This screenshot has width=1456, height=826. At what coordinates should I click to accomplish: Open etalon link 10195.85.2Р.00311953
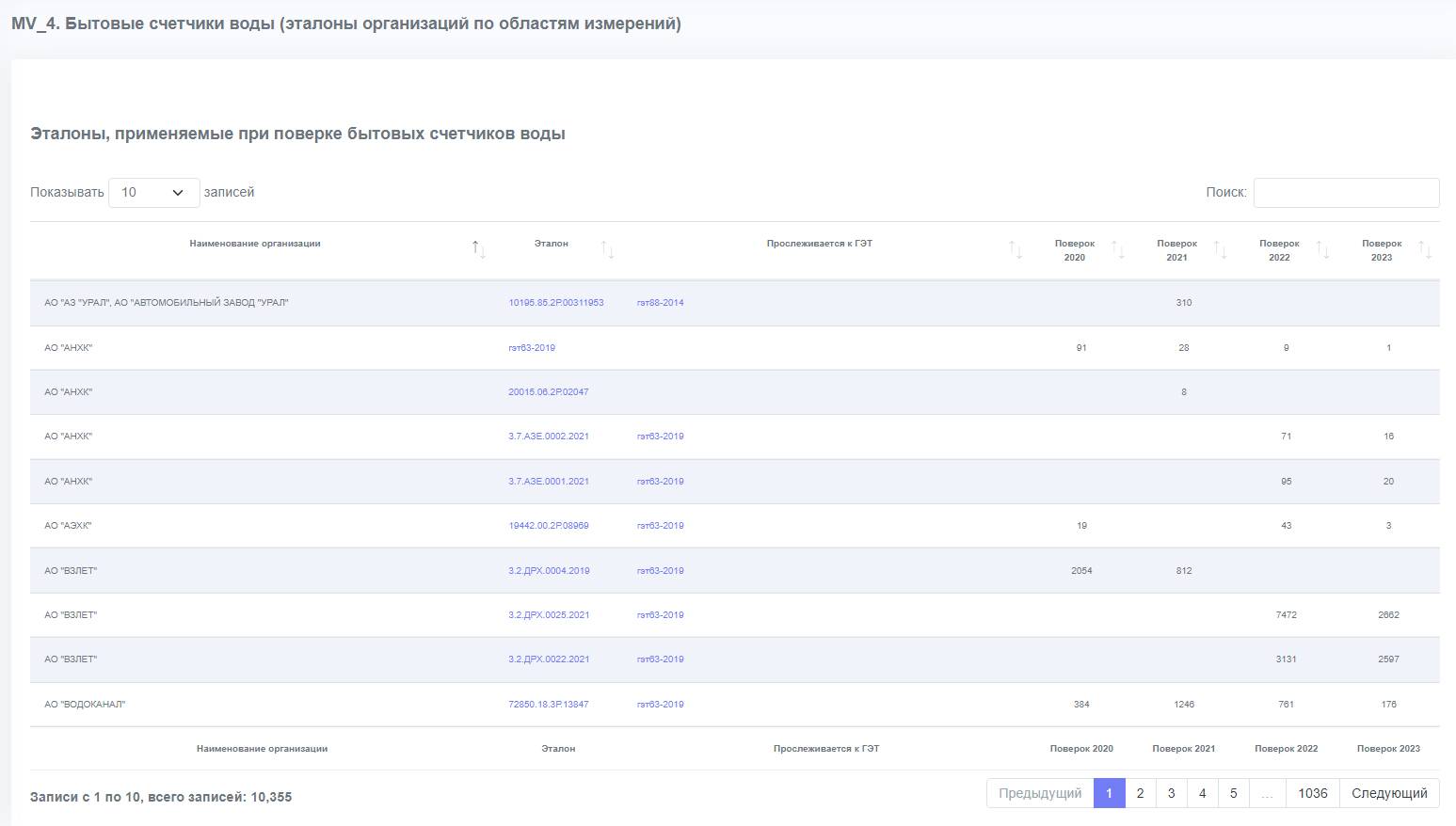556,303
